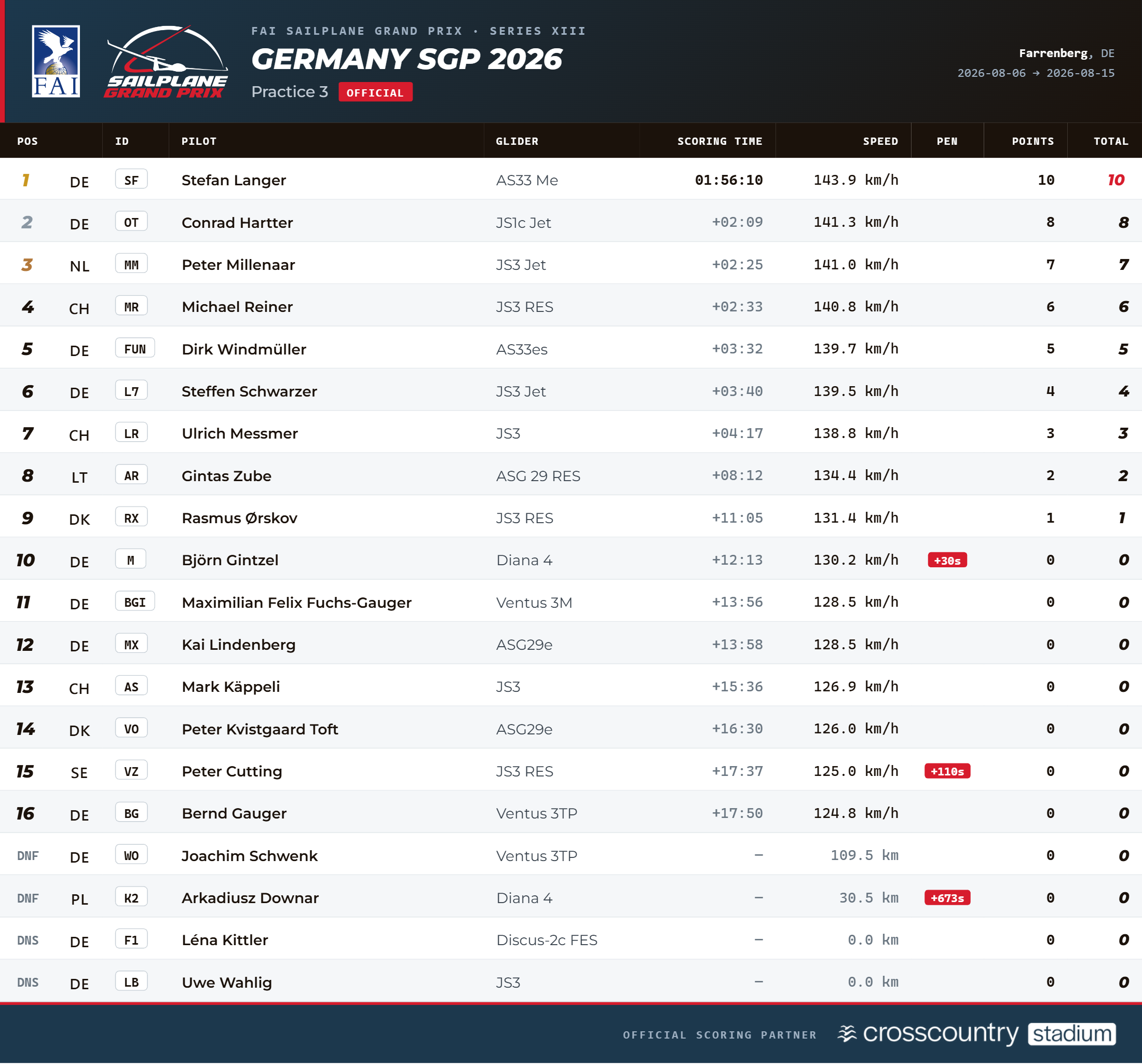The width and height of the screenshot is (1142, 1064).
Task: Select pilot name Björn Gintzel
Action: (x=230, y=560)
